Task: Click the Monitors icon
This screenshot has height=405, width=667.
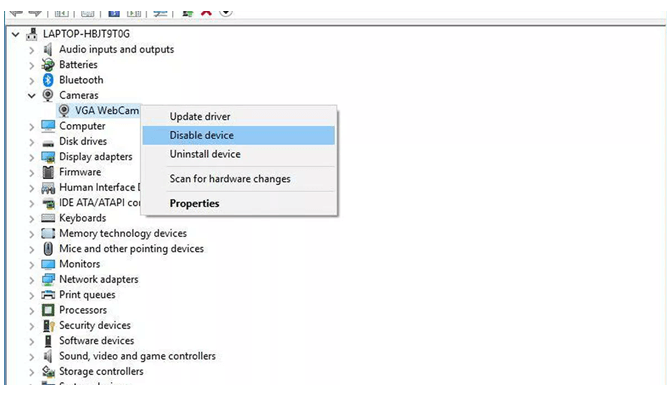Action: click(48, 264)
